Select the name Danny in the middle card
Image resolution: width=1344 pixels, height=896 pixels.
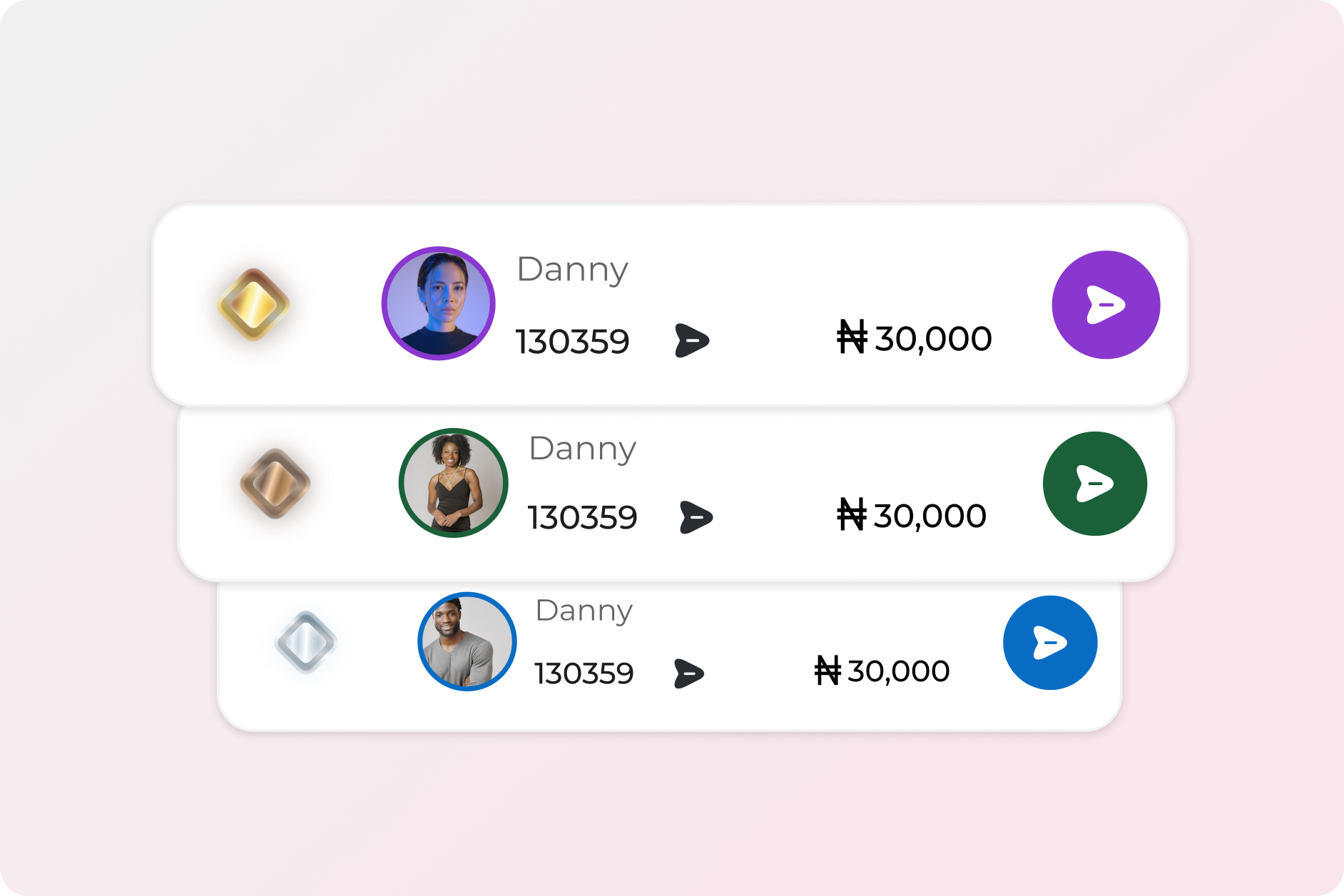(582, 449)
